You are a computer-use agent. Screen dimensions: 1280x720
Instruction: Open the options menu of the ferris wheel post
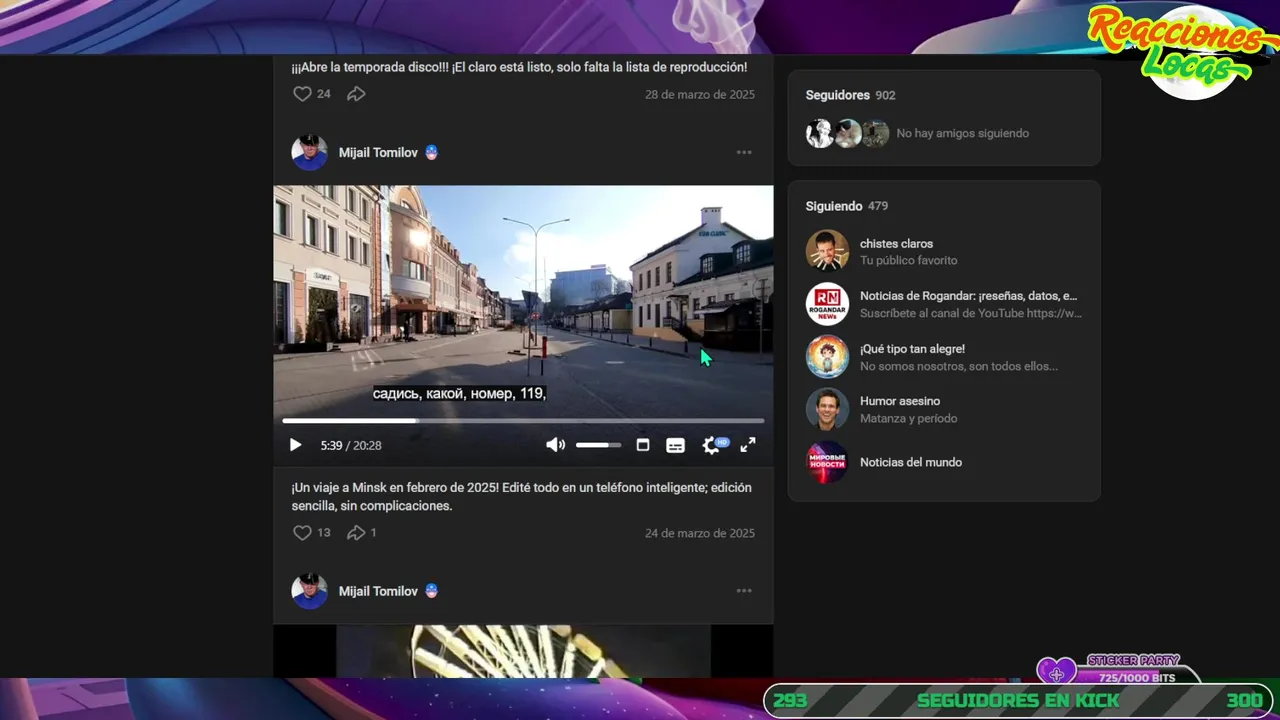(x=744, y=591)
